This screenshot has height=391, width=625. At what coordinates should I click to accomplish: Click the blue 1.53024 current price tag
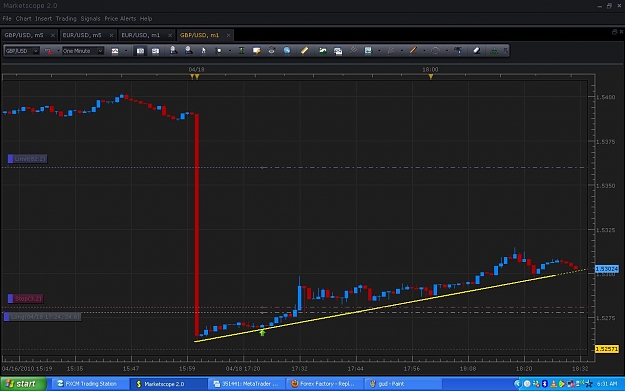tap(607, 269)
